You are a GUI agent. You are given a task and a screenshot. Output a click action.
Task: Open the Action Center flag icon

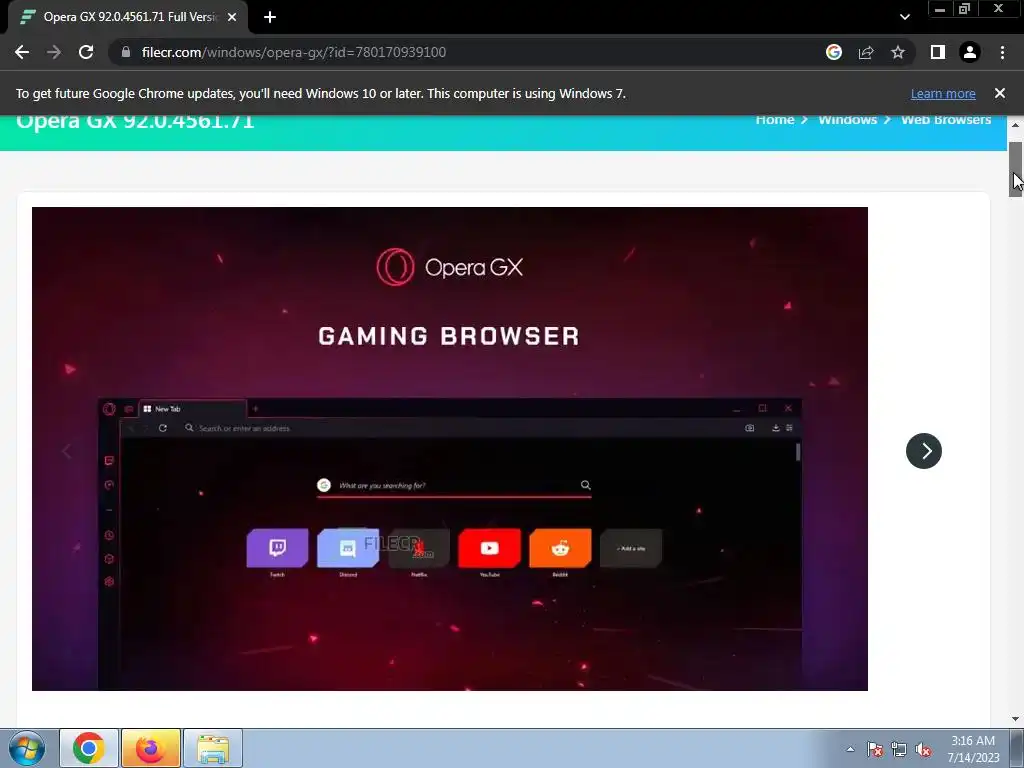pos(874,749)
